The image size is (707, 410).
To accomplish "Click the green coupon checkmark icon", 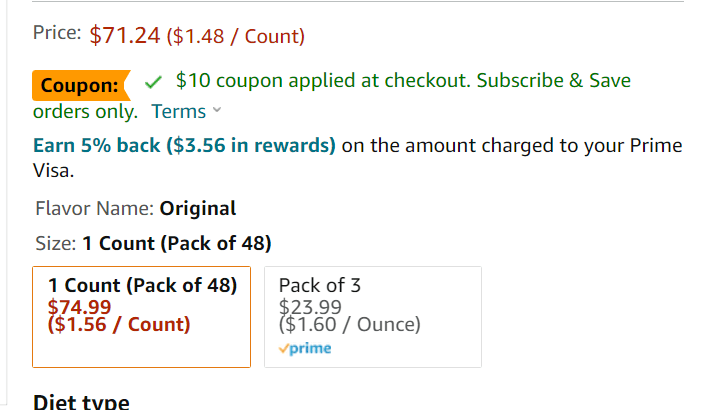I will [x=153, y=82].
